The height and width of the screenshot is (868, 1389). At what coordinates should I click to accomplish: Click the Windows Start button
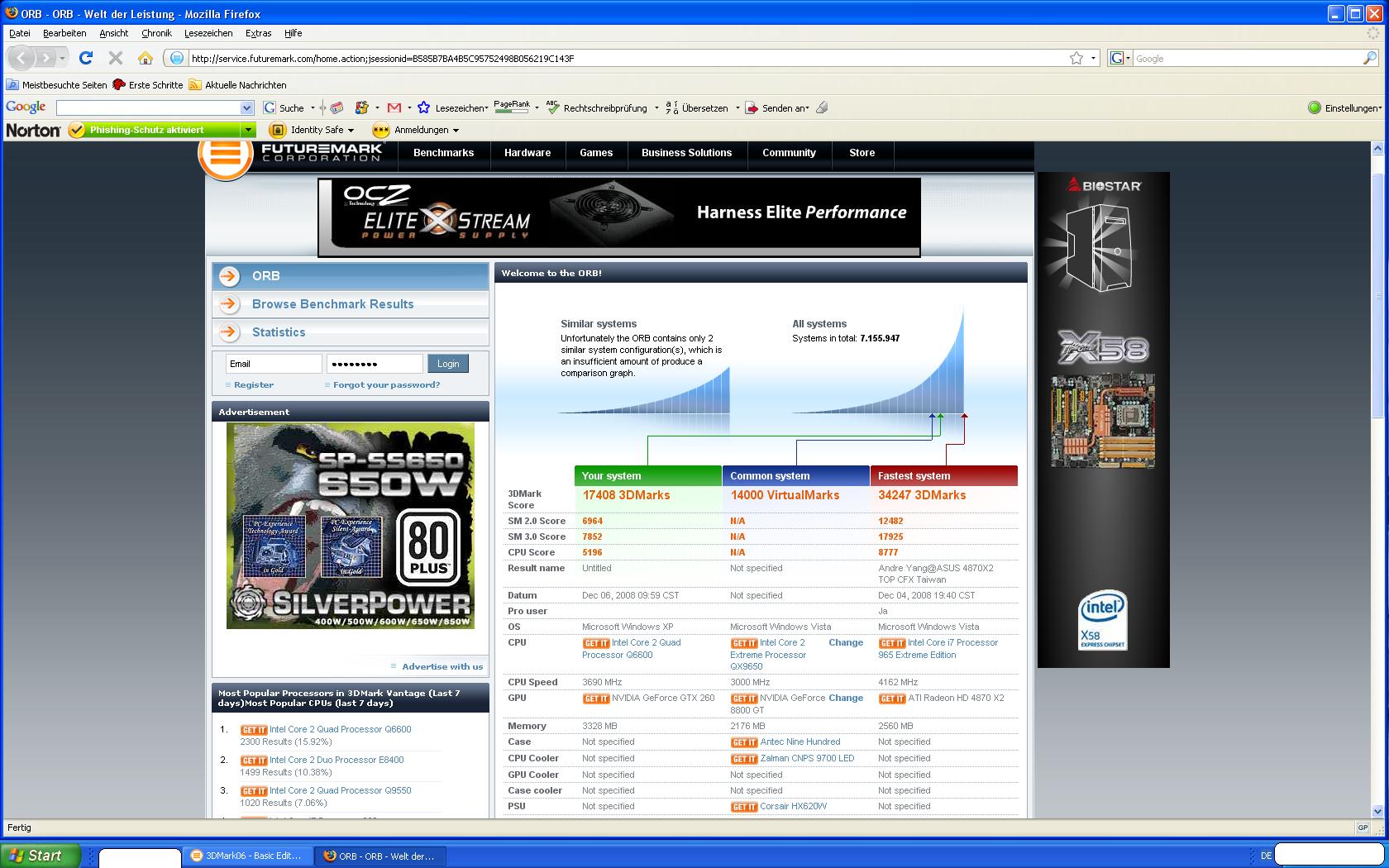pos(41,856)
